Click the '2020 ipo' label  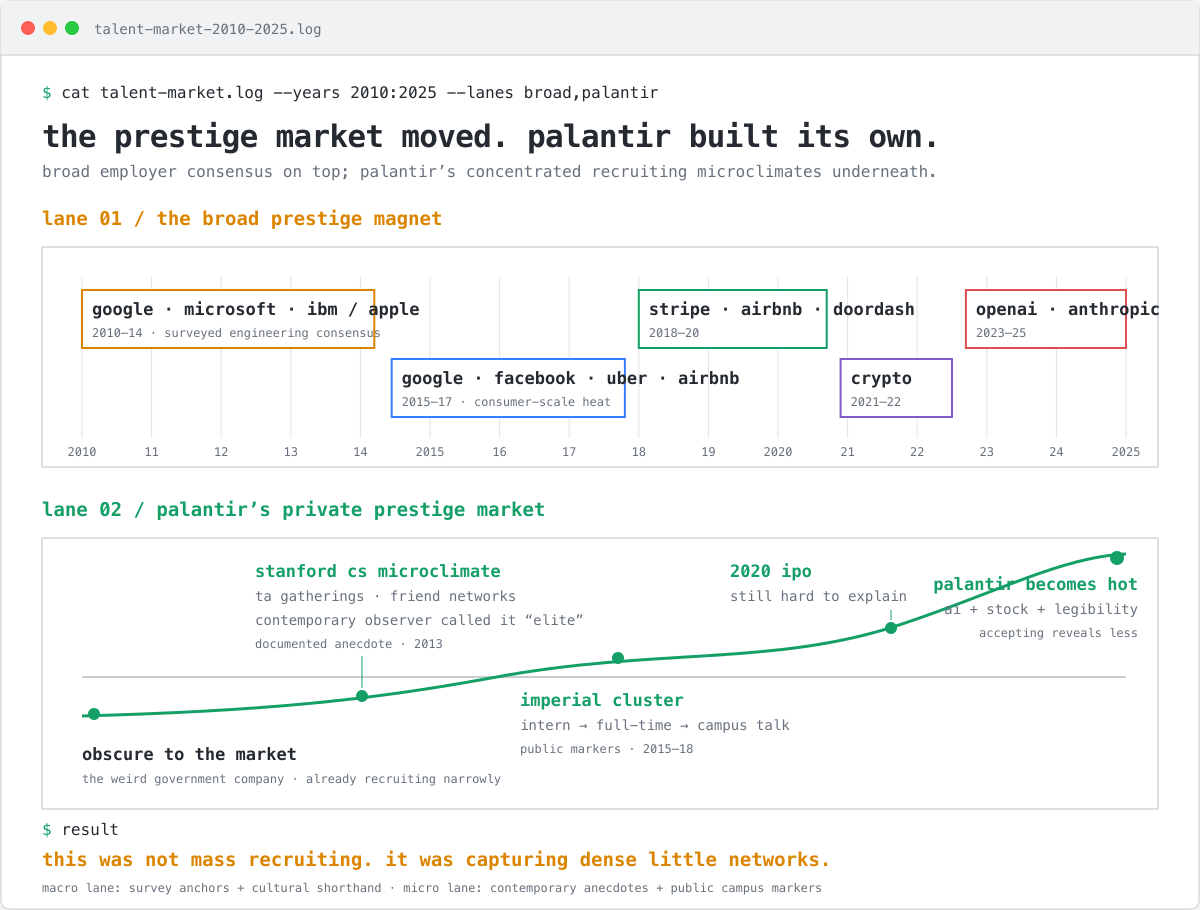coord(771,571)
